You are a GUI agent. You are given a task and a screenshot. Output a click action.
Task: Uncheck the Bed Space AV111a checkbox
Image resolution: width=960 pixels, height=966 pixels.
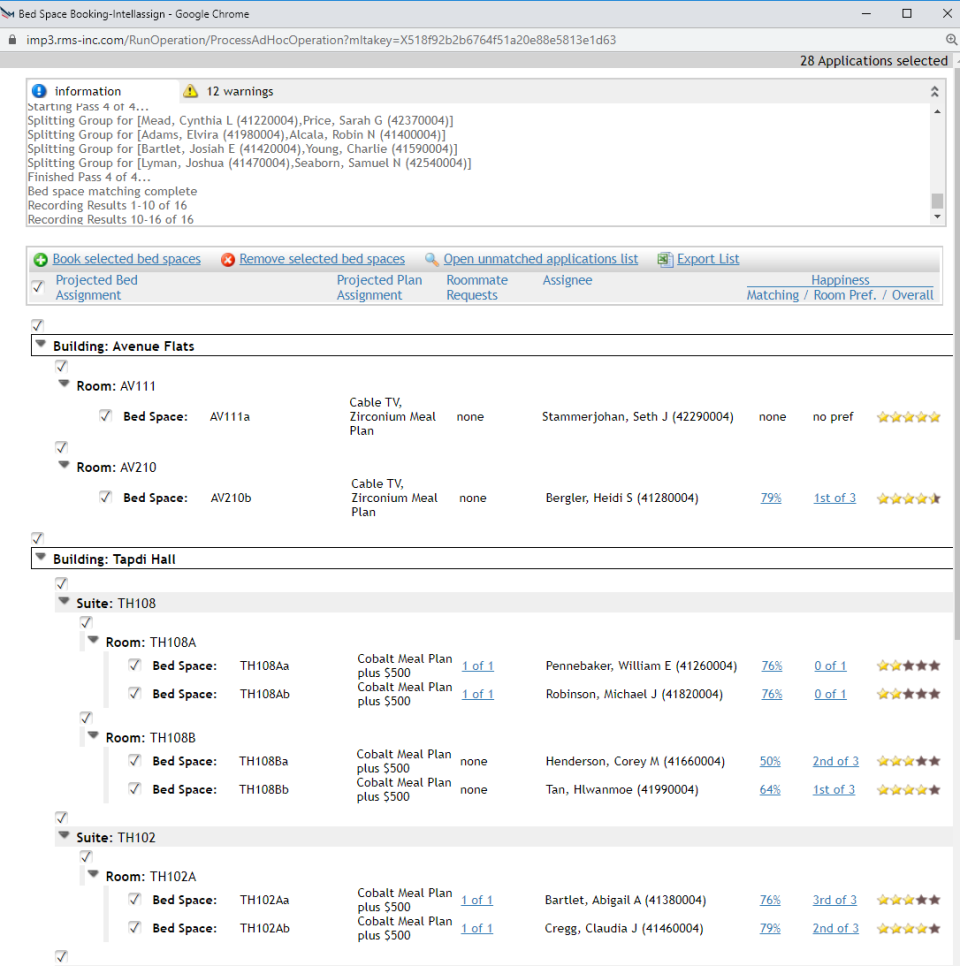105,416
